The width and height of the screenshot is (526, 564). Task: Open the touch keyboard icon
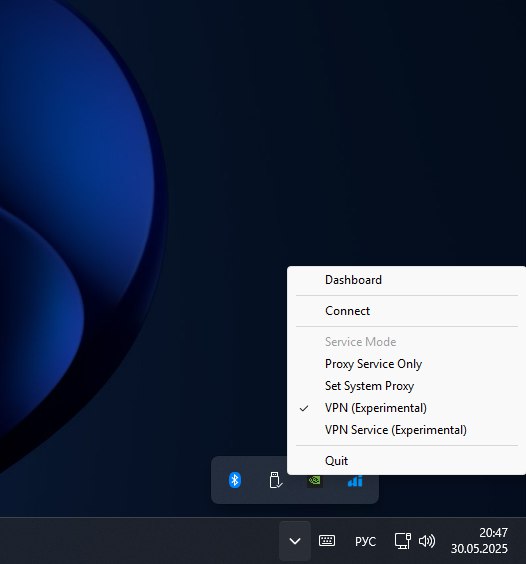(x=327, y=541)
